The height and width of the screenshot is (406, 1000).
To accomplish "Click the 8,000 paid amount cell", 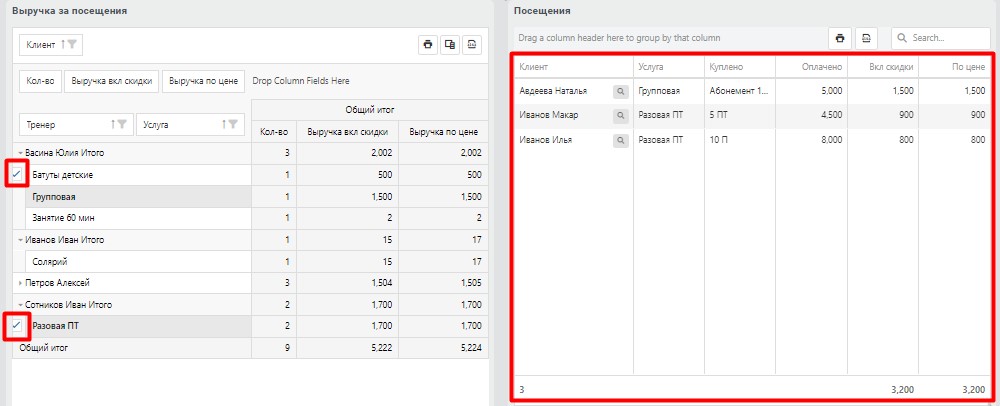I will [812, 140].
